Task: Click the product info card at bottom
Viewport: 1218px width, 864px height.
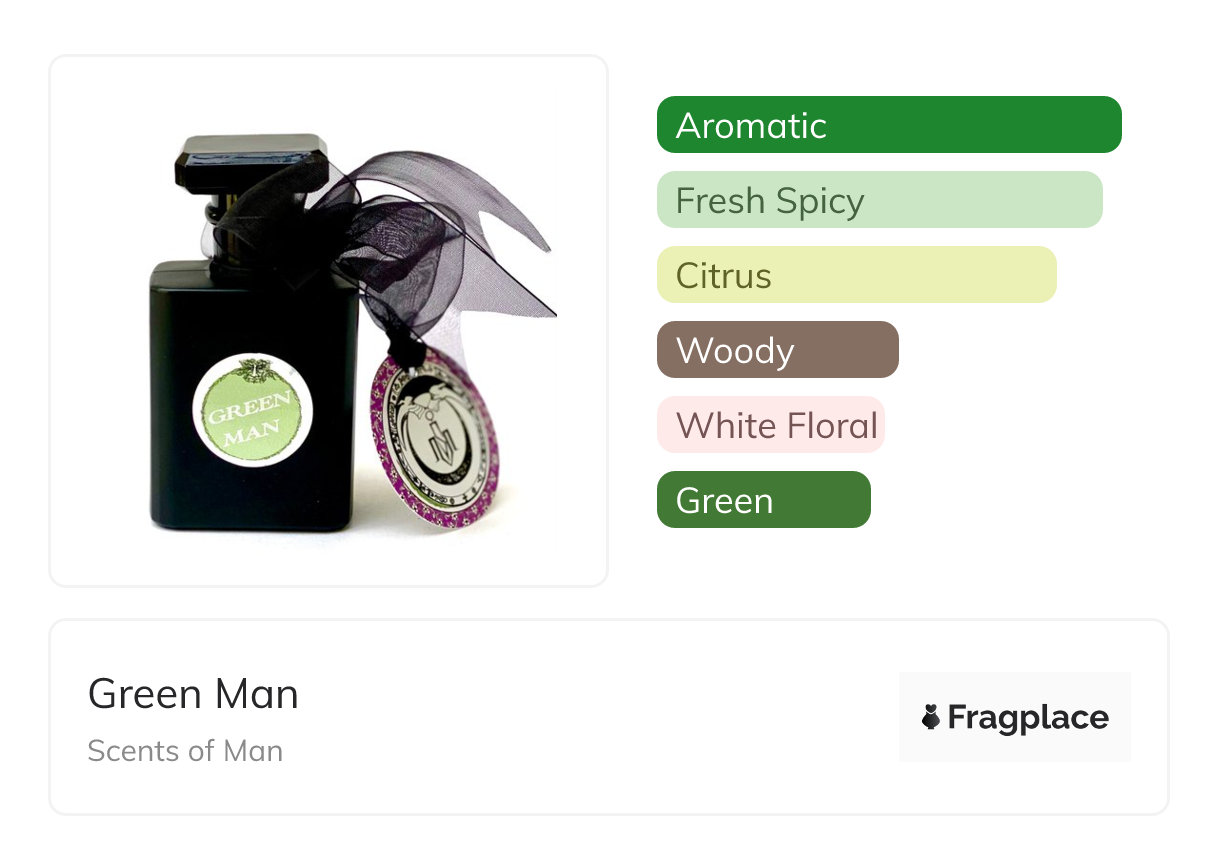Action: 609,717
